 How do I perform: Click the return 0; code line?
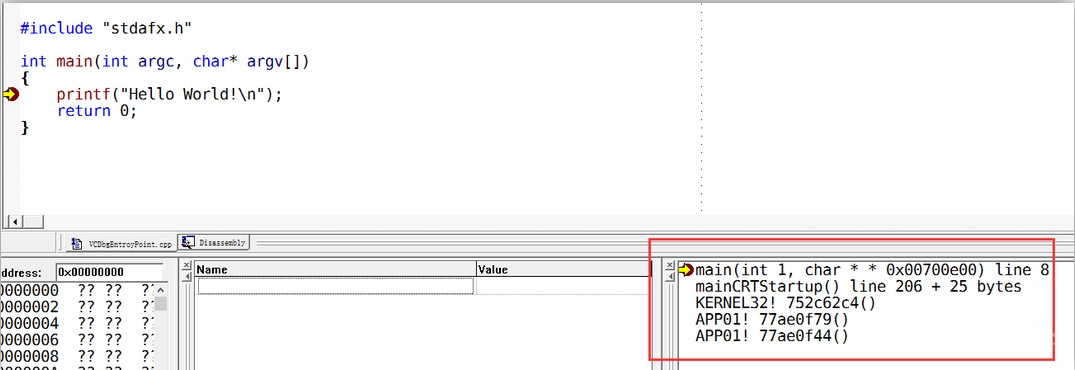pyautogui.click(x=97, y=110)
